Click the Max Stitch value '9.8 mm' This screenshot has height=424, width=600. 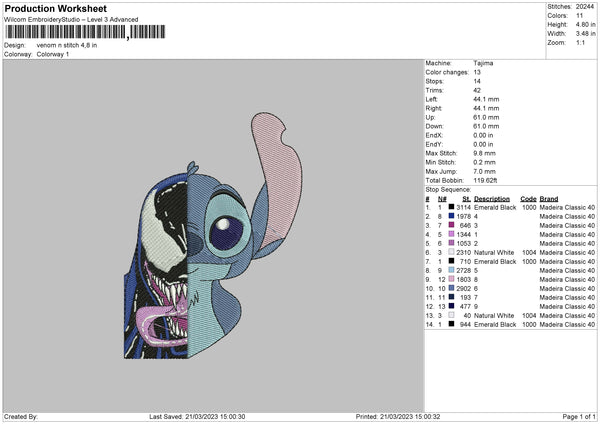(484, 153)
